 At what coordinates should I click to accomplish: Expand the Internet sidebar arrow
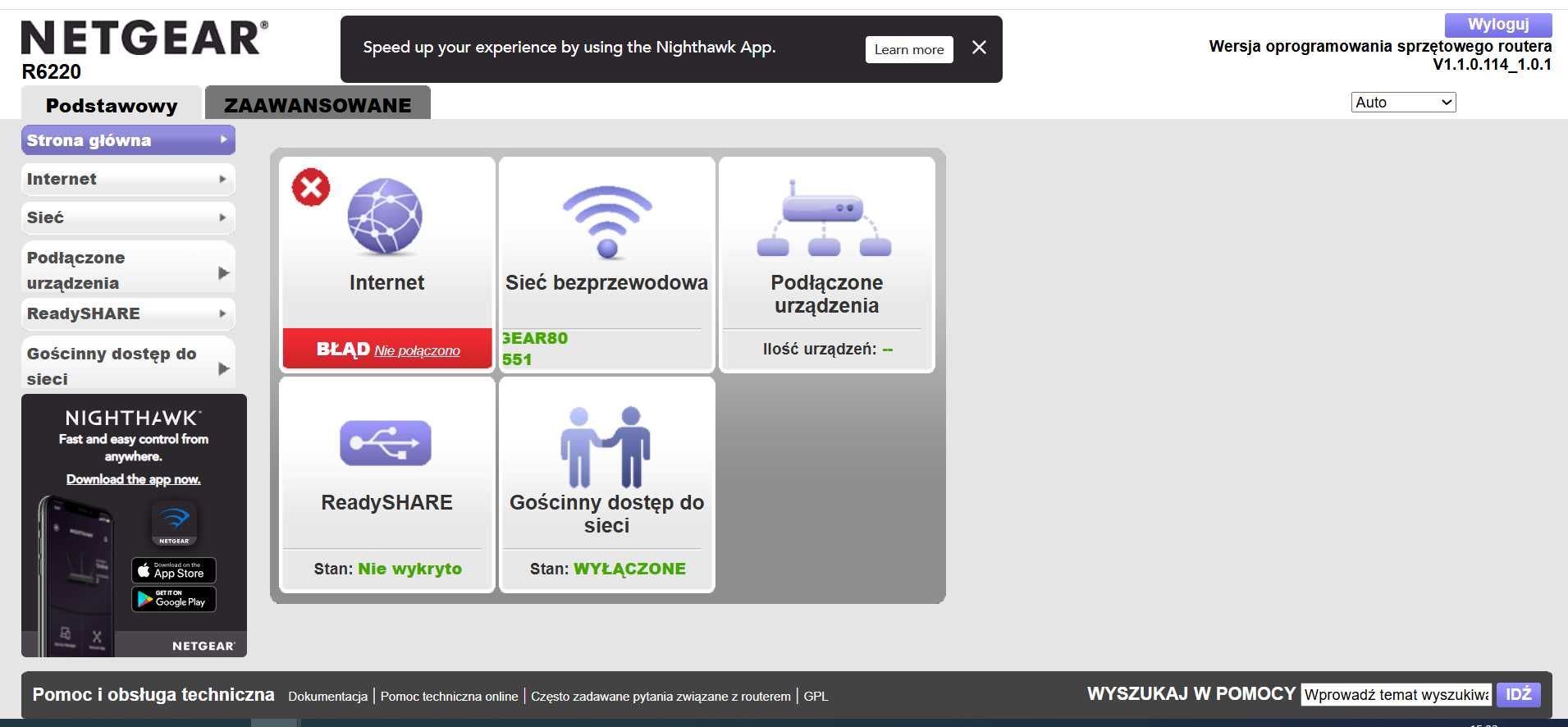click(x=223, y=179)
